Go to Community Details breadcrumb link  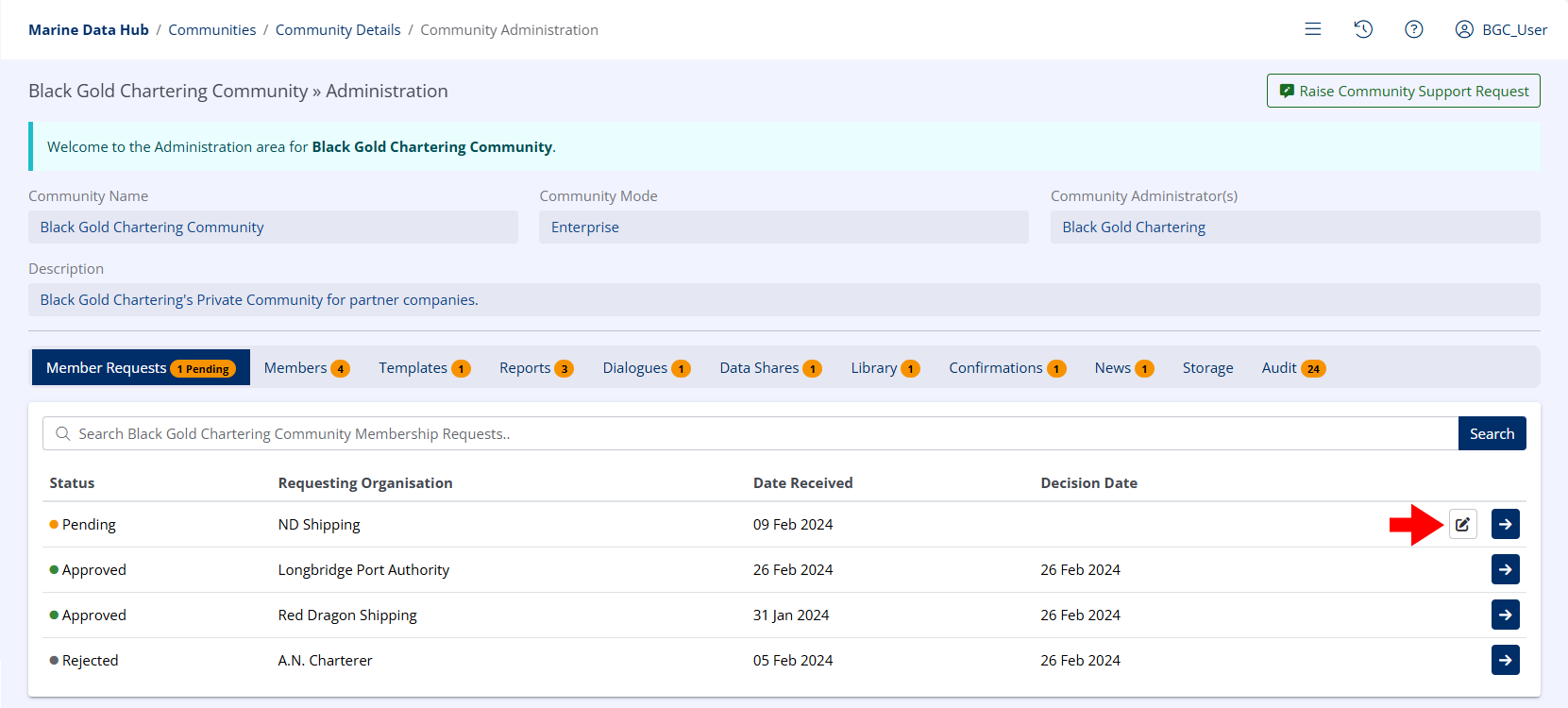coord(338,30)
